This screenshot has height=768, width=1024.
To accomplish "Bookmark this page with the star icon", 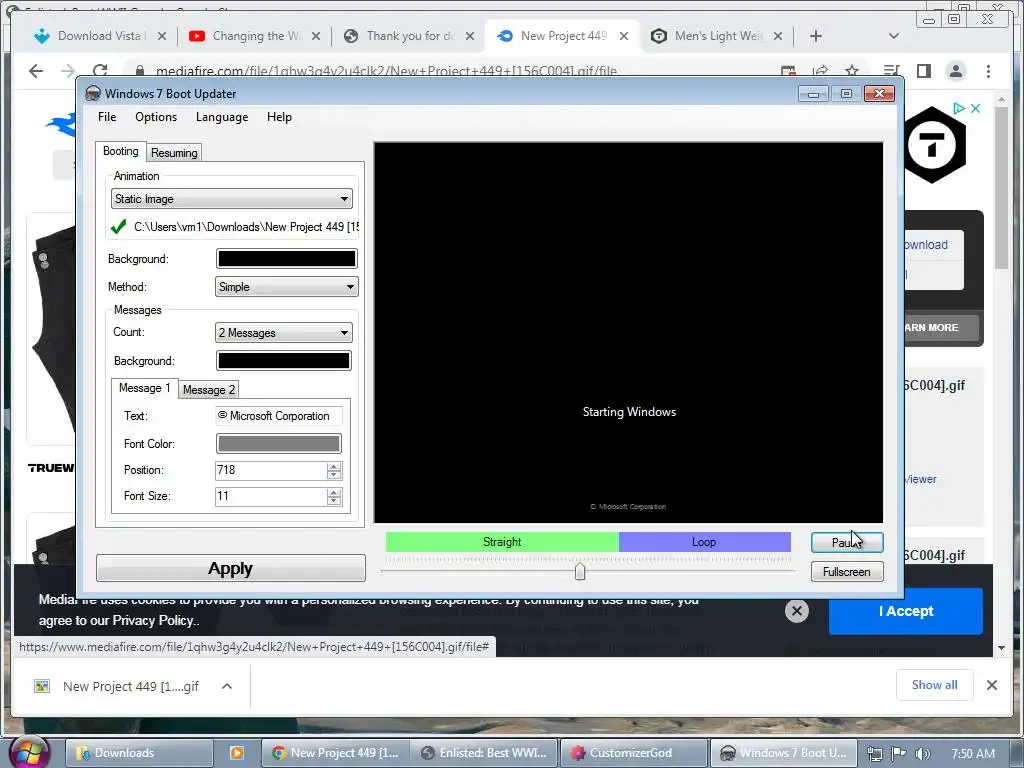I will point(852,71).
